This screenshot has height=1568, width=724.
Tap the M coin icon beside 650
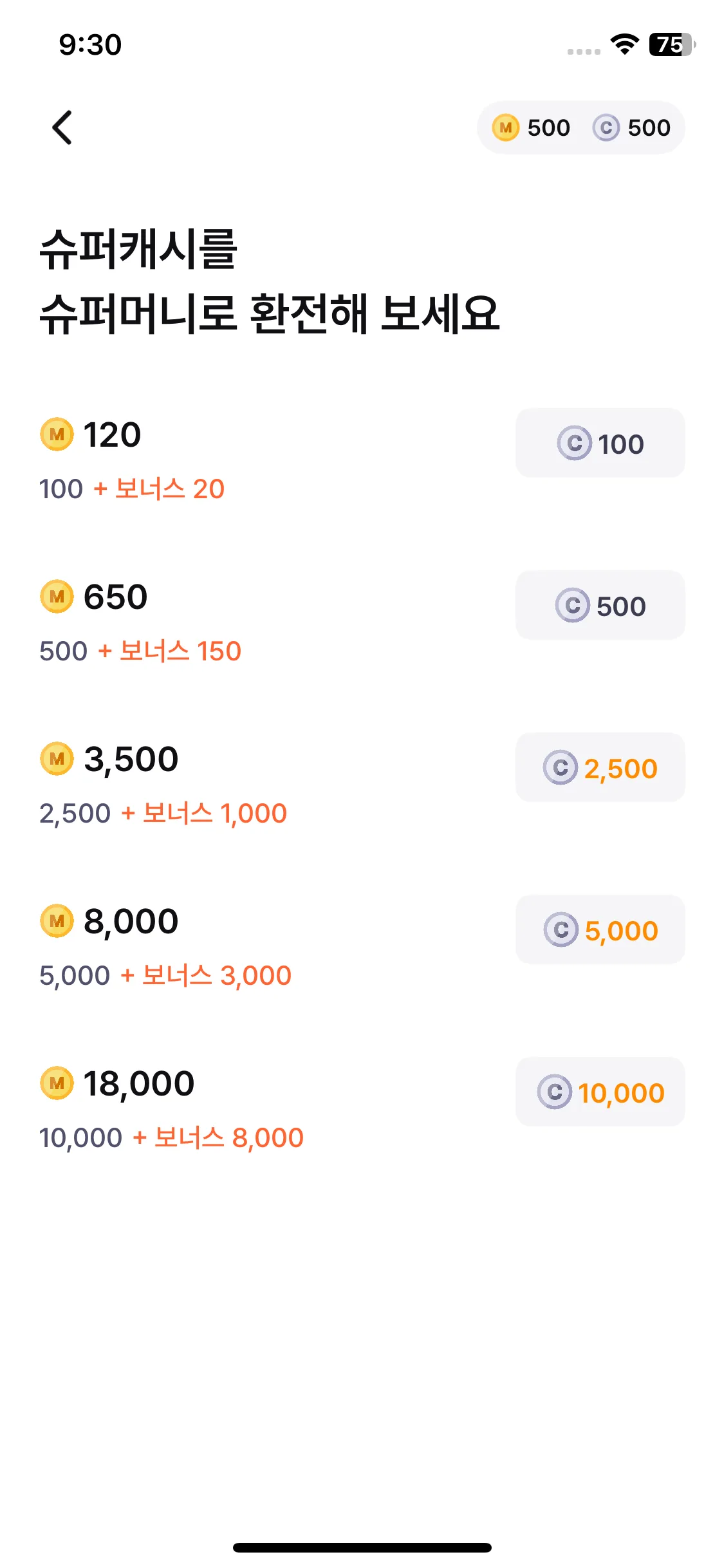point(57,597)
